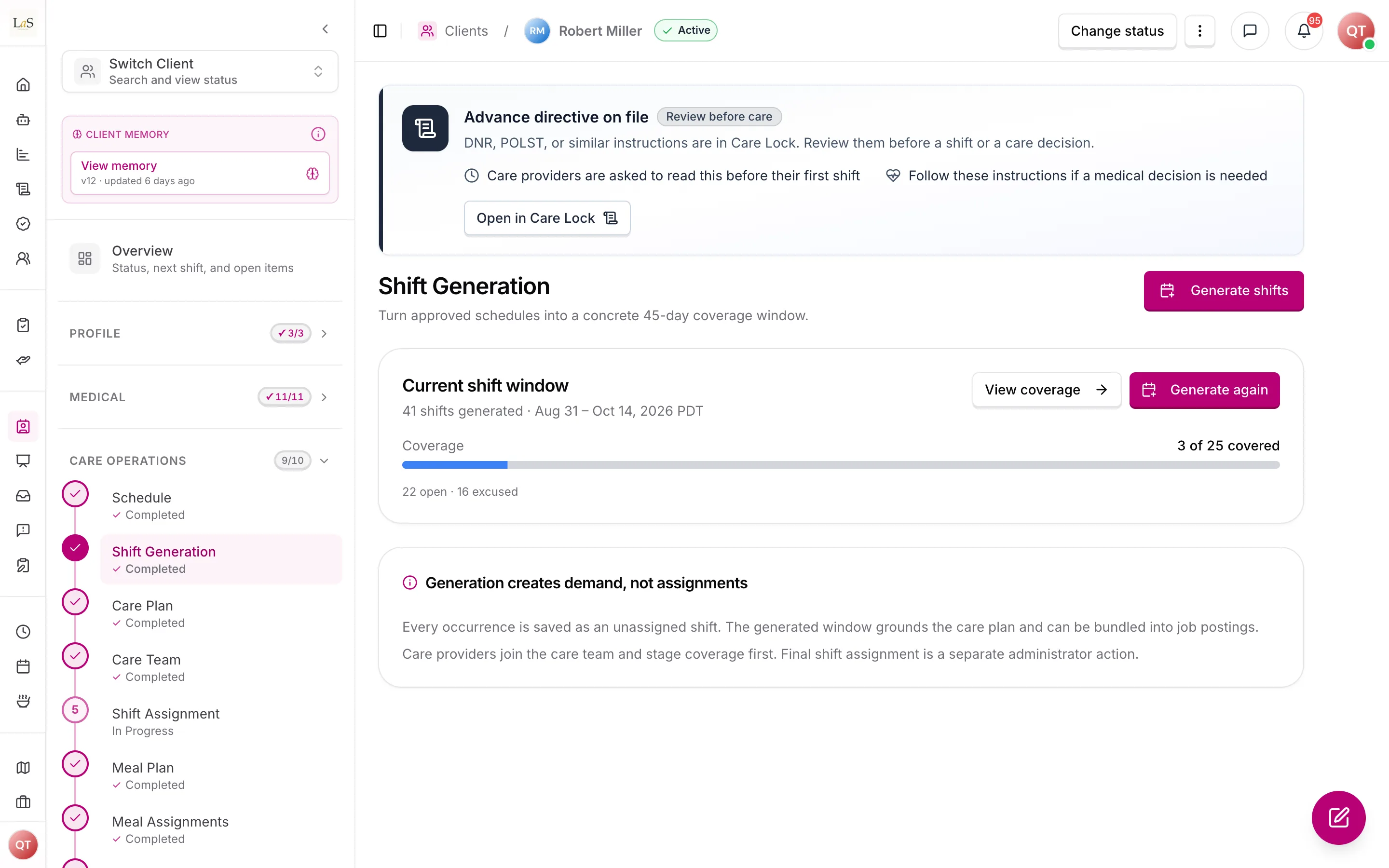Click the Coverage progress bar
Screen dimensions: 1389x868
pyautogui.click(x=841, y=465)
